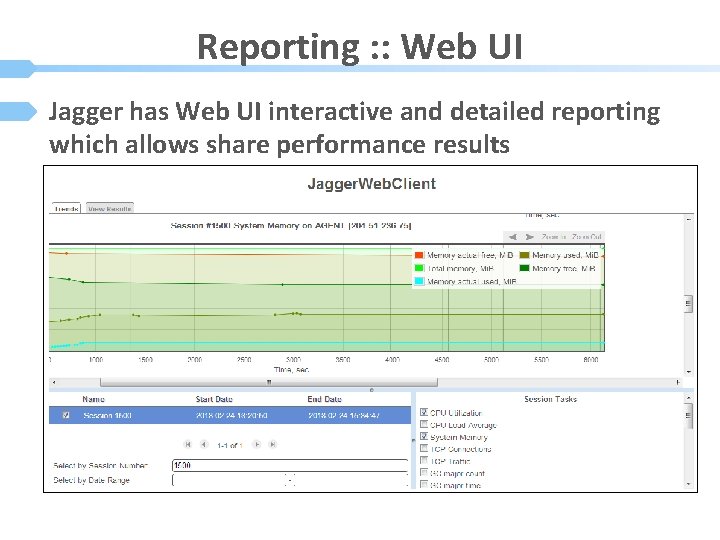This screenshot has height=540, width=720.
Task: Enable the CPU Load Average checkbox
Action: click(424, 424)
